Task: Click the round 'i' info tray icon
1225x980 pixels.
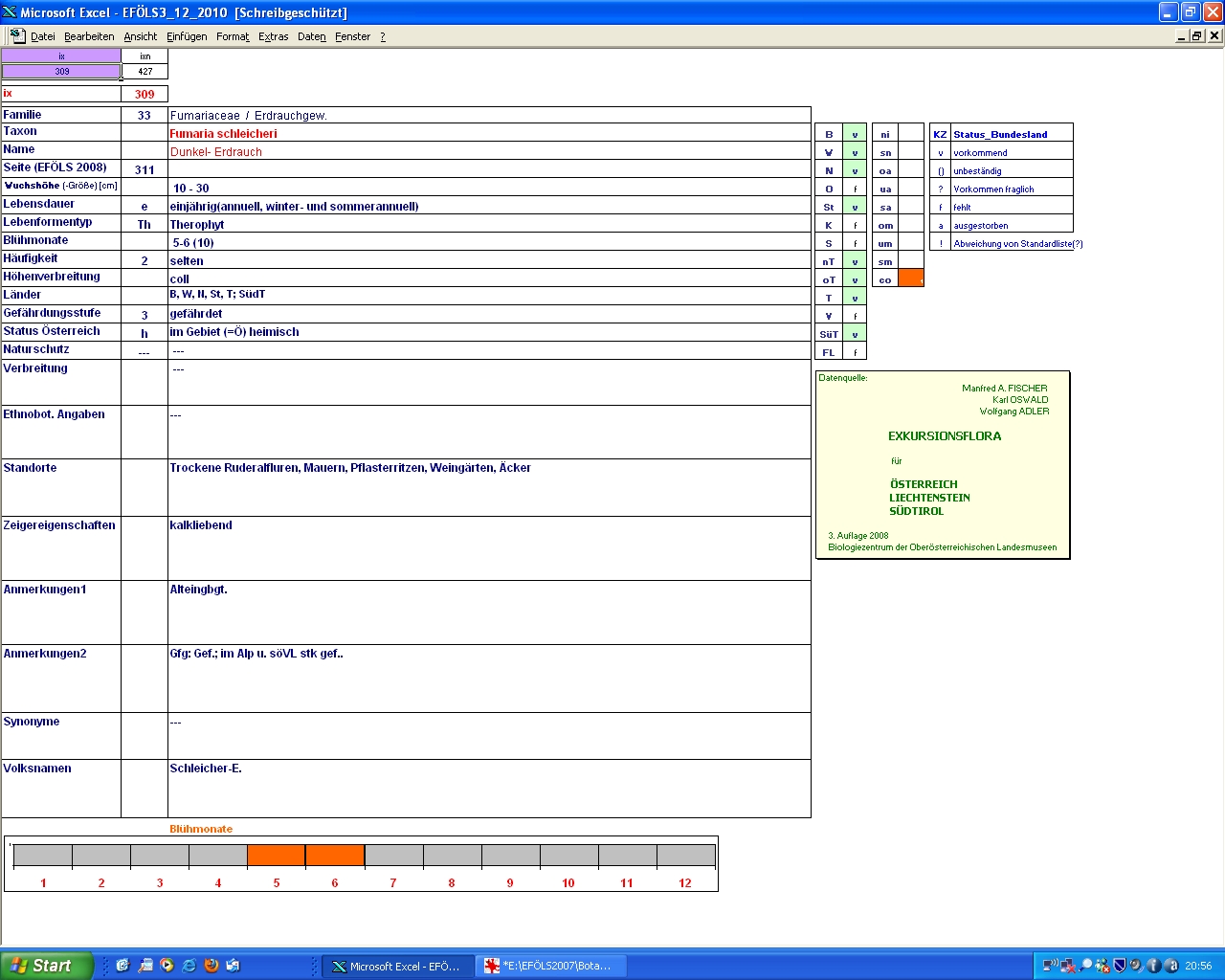Action: [x=1153, y=966]
